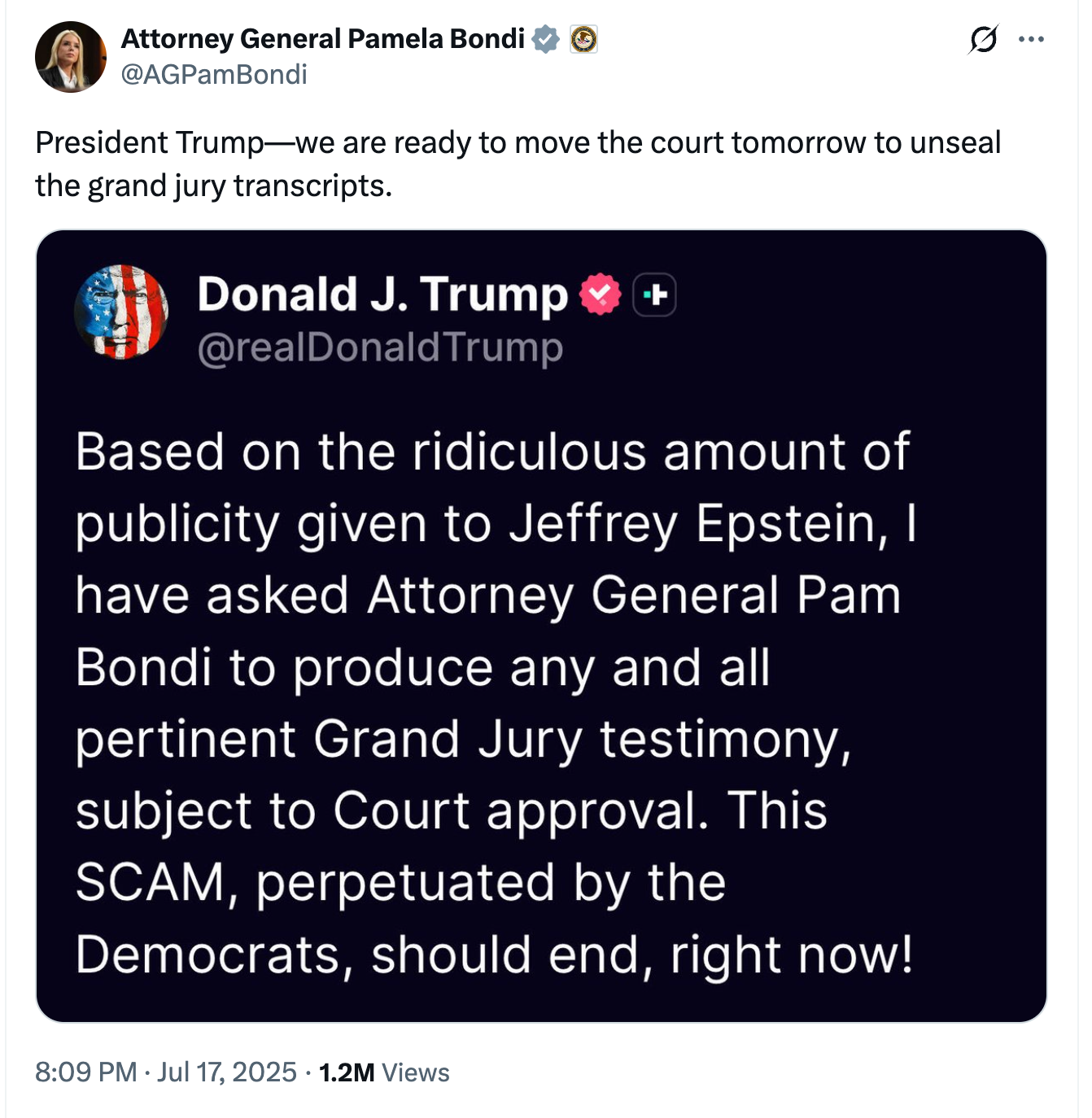Viewport: 1092px width, 1118px height.
Task: Click the post text about unsealing grand jury transcripts
Action: click(x=518, y=164)
